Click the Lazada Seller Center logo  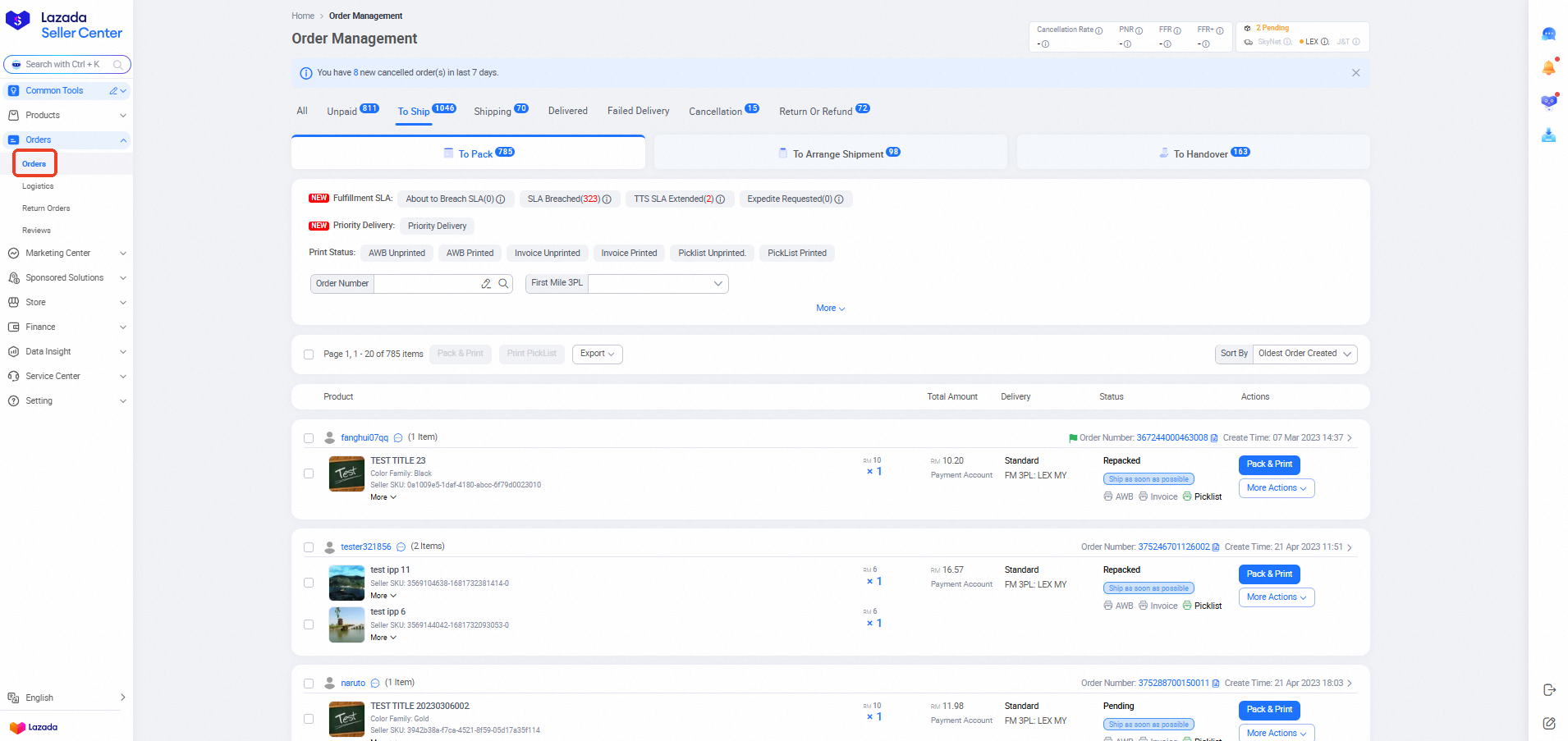tap(64, 25)
